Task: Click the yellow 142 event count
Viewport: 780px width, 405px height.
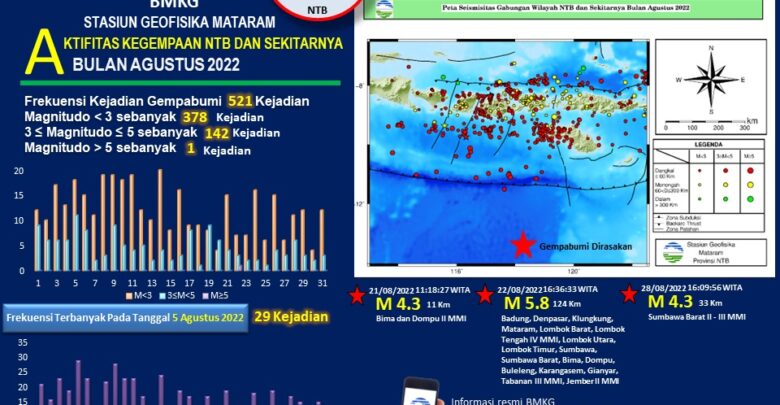Action: click(x=217, y=133)
